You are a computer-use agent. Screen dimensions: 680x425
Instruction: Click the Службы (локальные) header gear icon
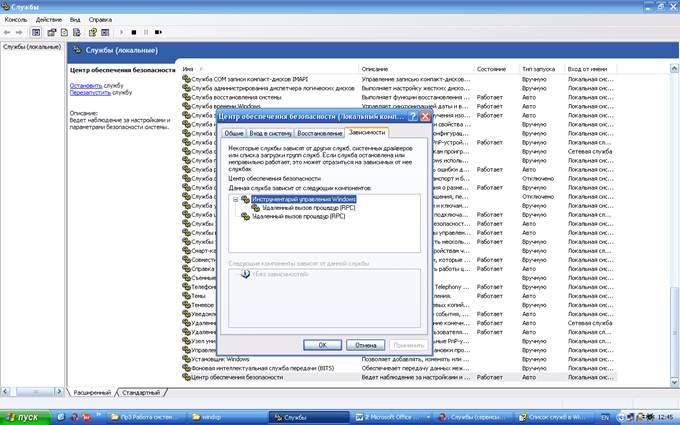[77, 50]
